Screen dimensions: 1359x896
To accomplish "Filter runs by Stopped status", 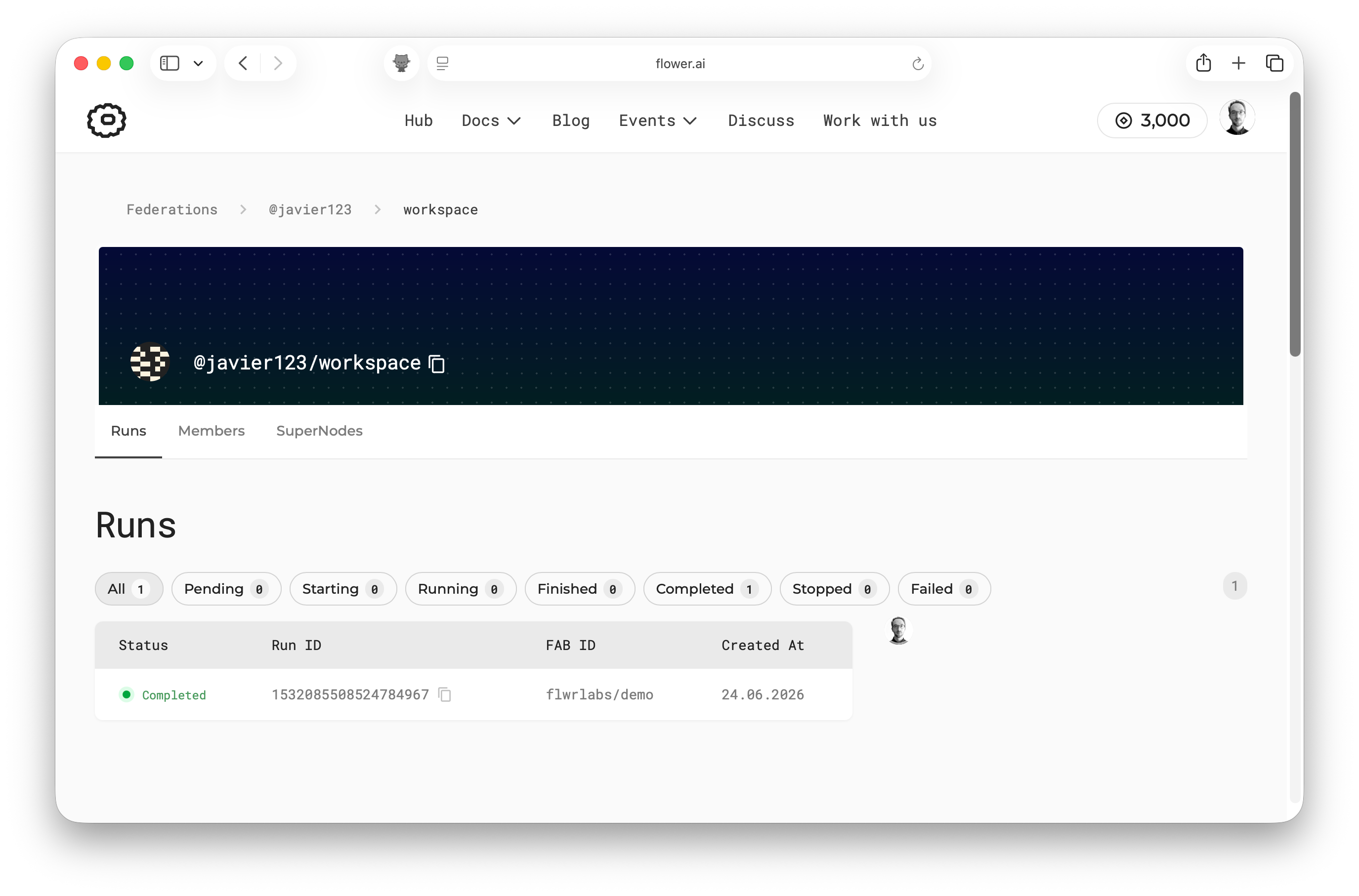I will [835, 589].
